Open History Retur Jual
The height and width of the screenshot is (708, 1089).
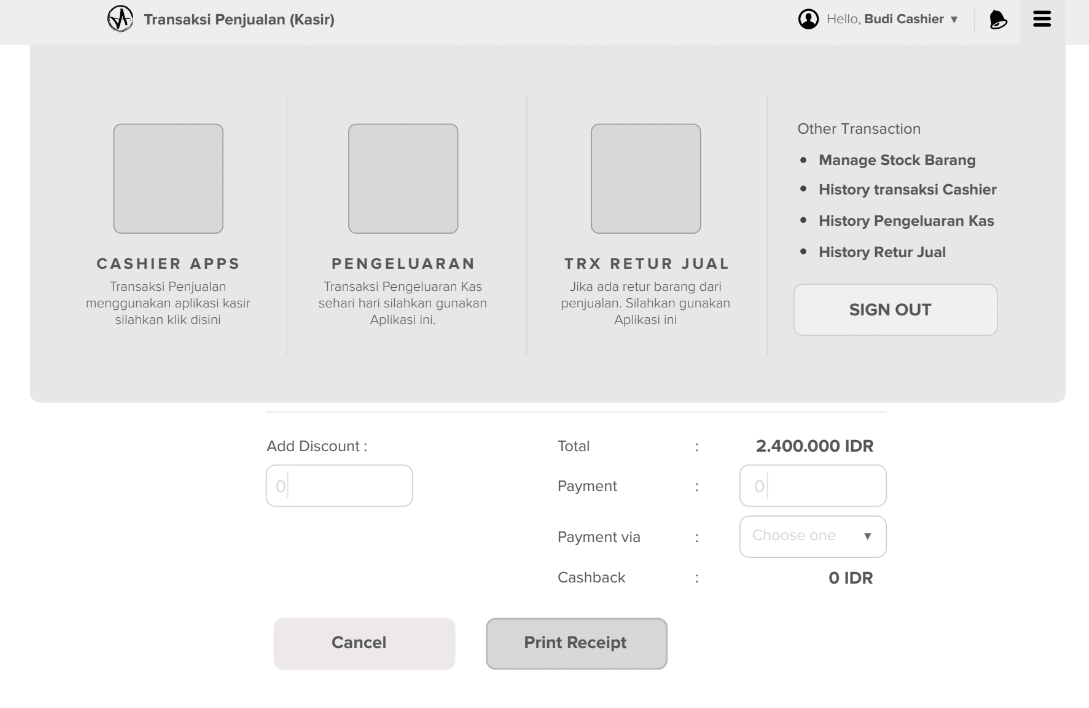(881, 252)
